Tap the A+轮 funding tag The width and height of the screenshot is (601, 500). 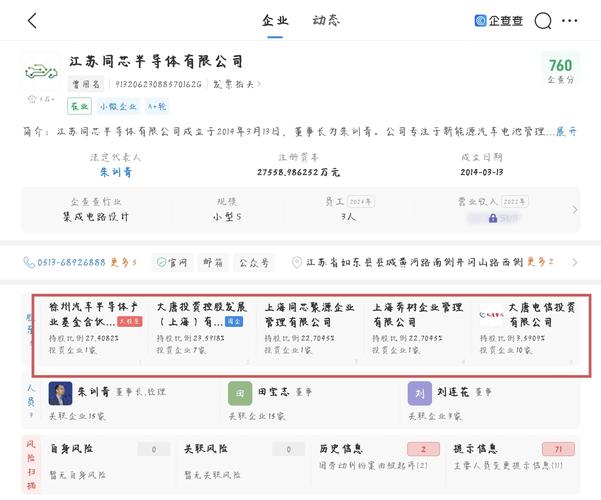coord(157,106)
